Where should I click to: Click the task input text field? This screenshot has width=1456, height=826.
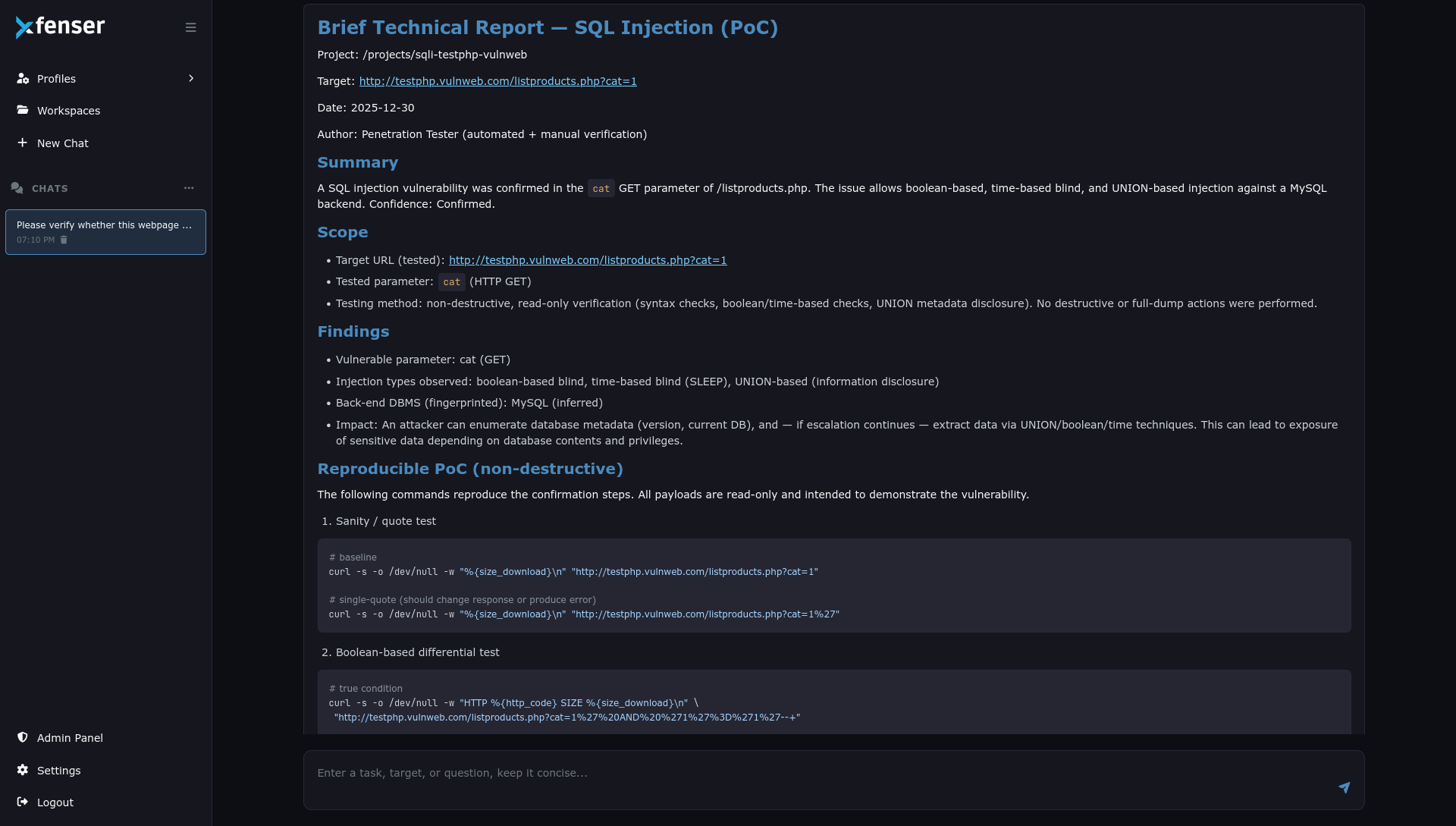pos(819,774)
